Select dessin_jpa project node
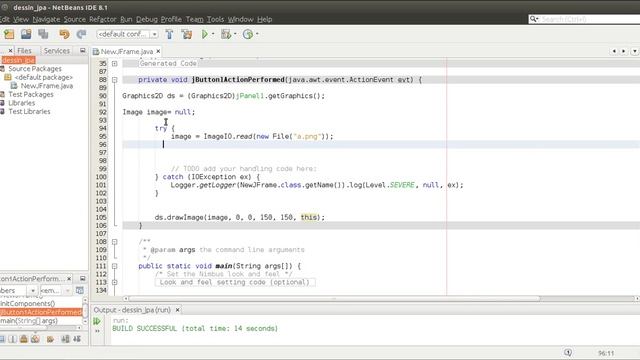 [18, 60]
